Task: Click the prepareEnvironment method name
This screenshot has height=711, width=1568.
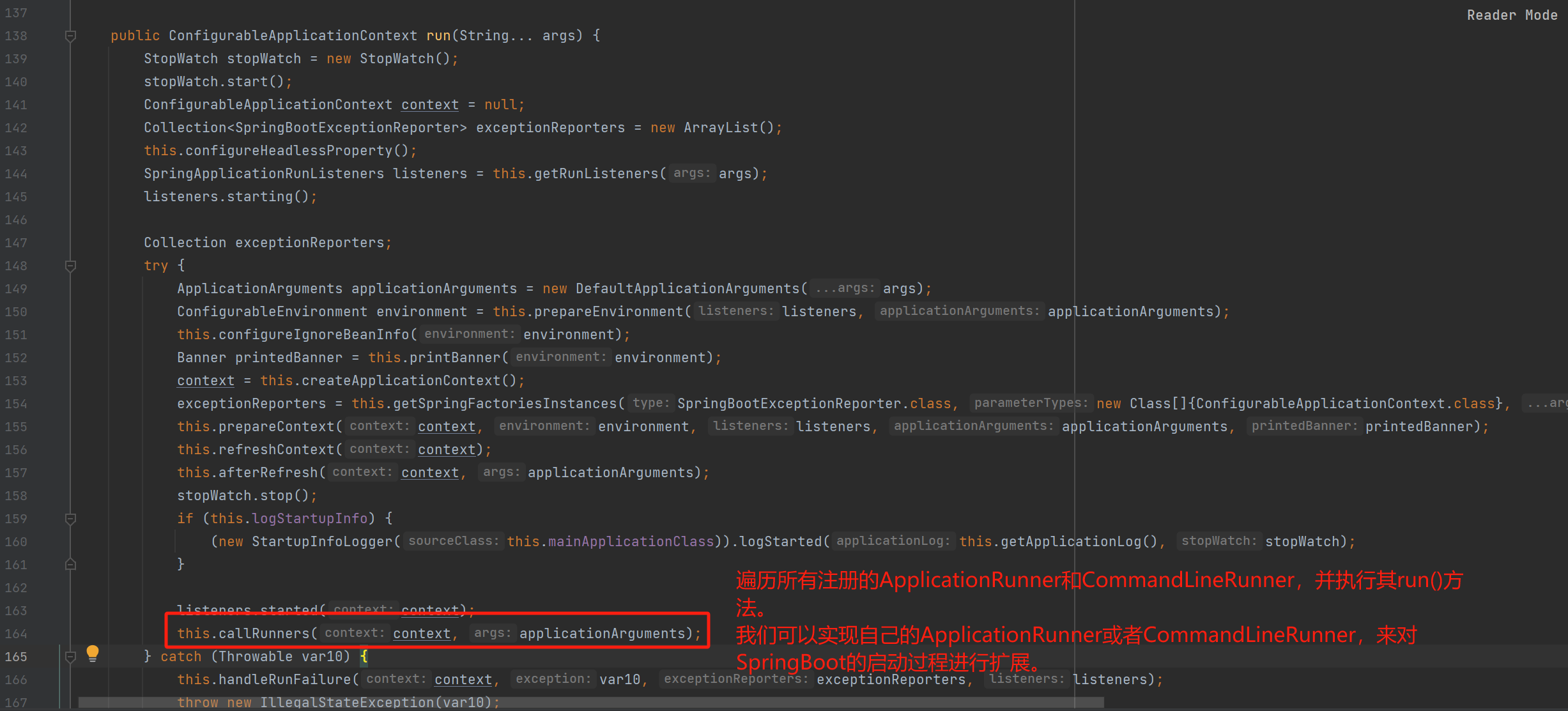Action: [608, 312]
